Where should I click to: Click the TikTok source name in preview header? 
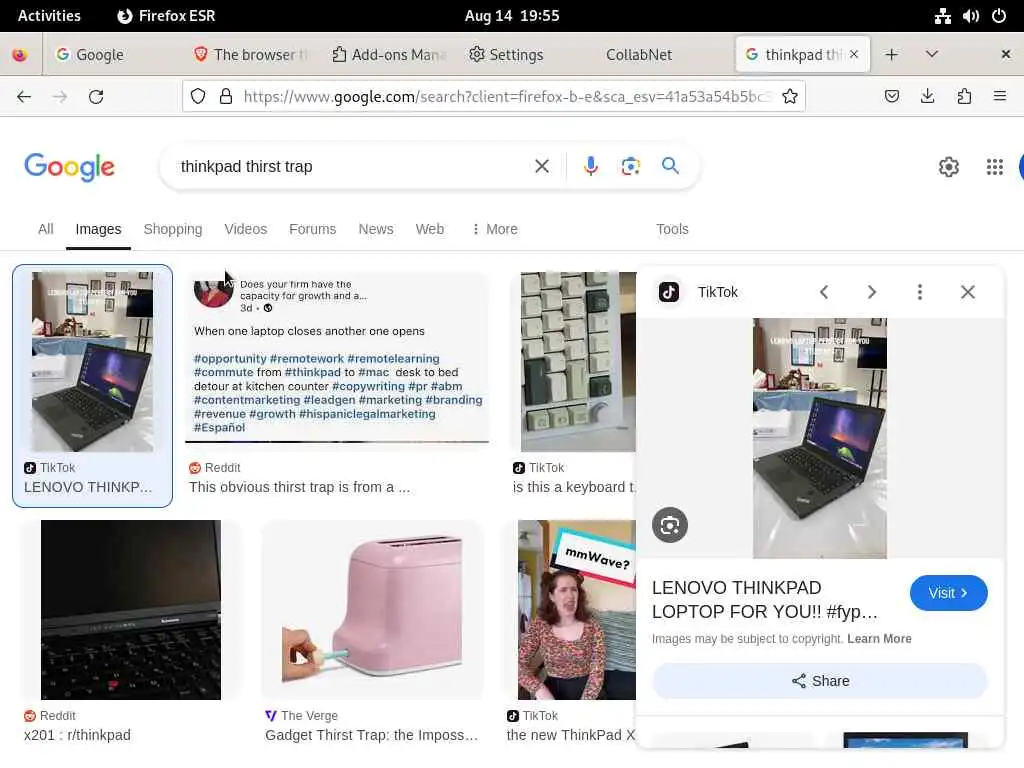coord(717,292)
